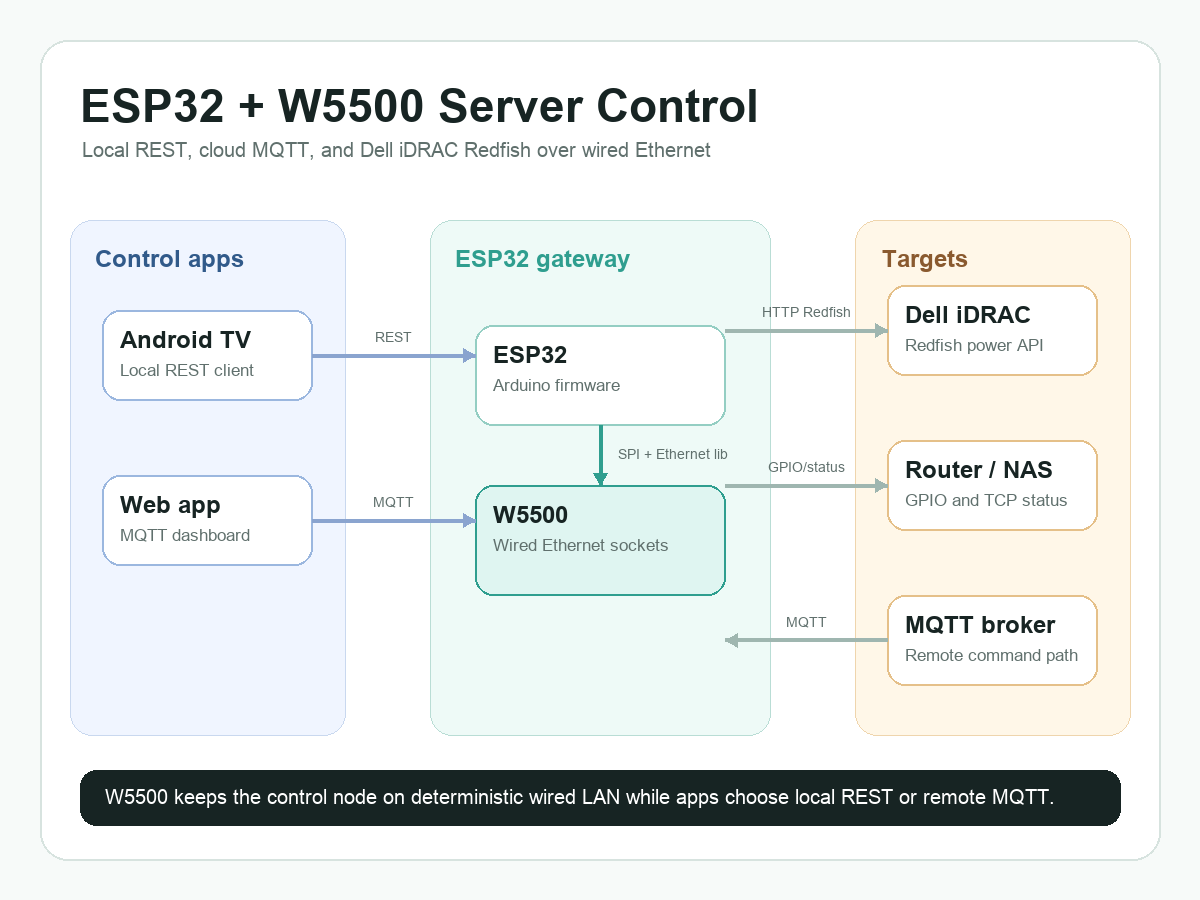Click the 'Targets' heading

point(924,260)
